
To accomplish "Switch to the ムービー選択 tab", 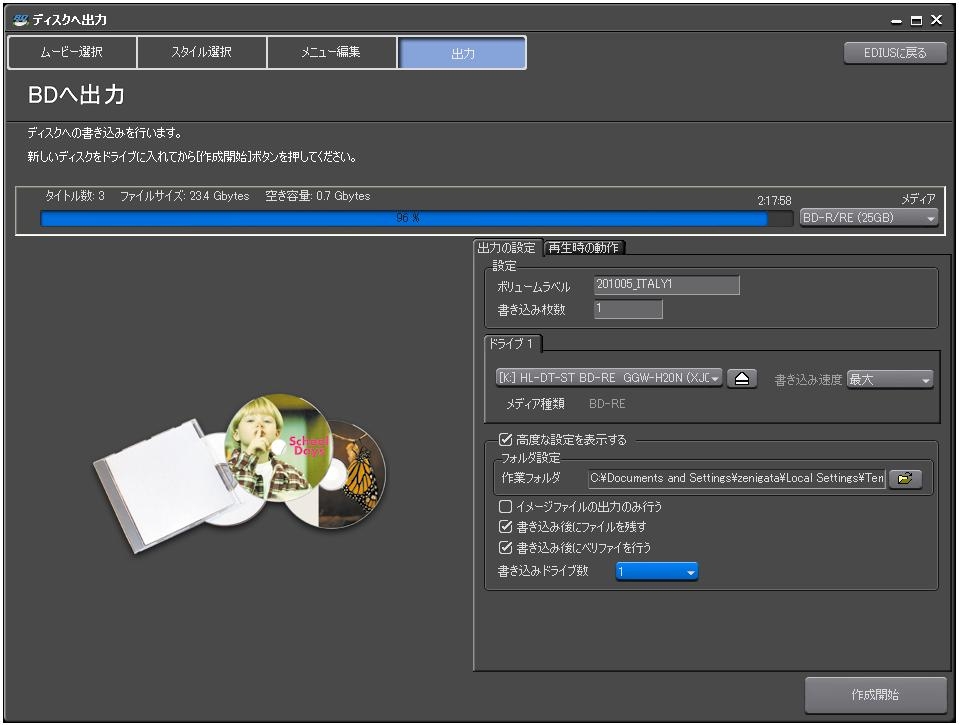I will [x=72, y=52].
